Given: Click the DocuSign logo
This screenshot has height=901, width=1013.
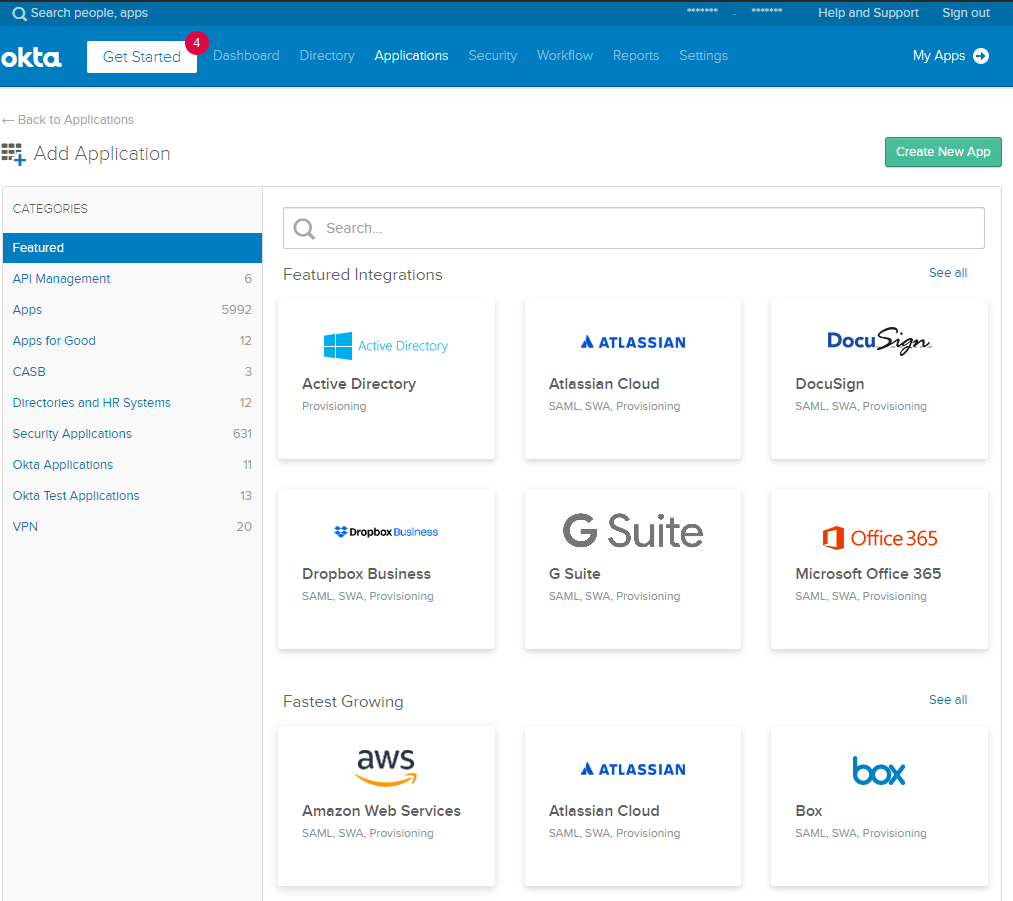Looking at the screenshot, I should (879, 340).
